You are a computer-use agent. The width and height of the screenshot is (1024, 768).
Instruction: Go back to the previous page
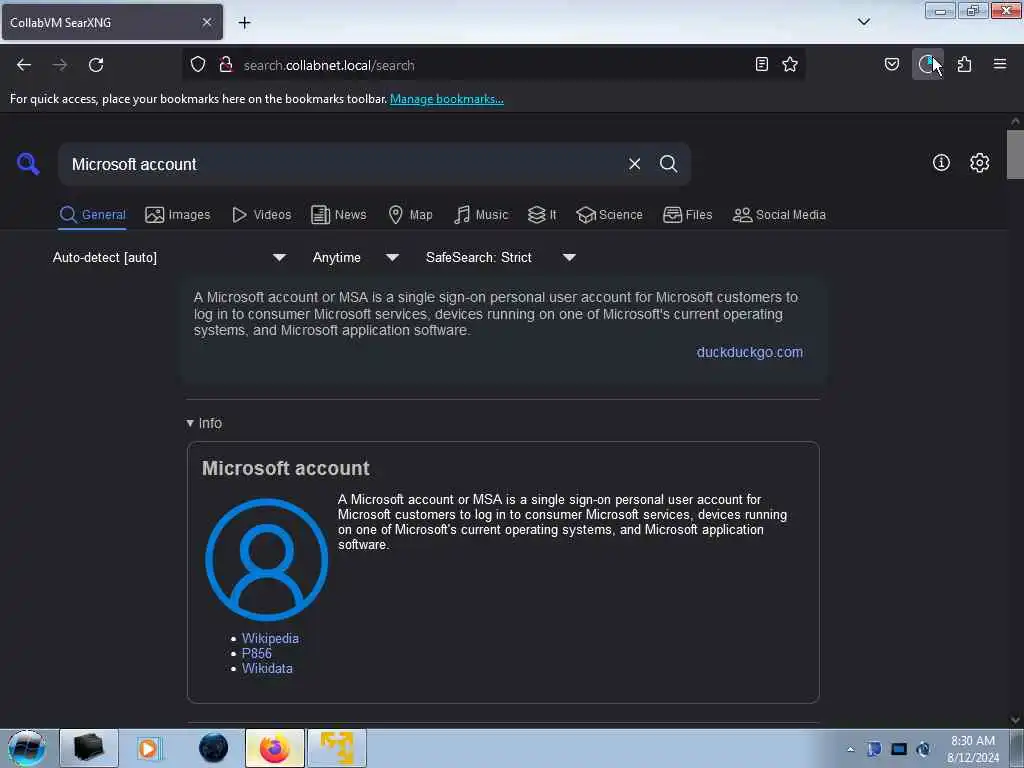24,65
